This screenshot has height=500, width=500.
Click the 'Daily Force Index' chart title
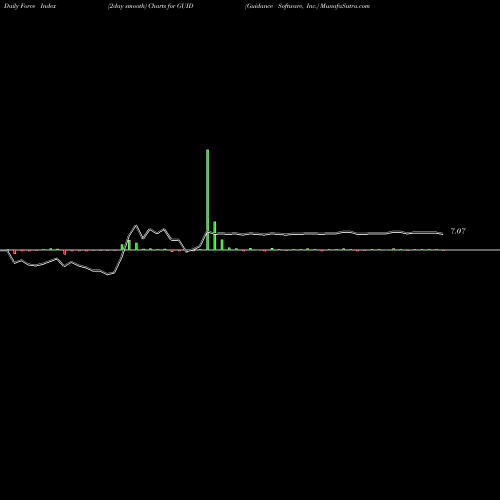(x=30, y=6)
